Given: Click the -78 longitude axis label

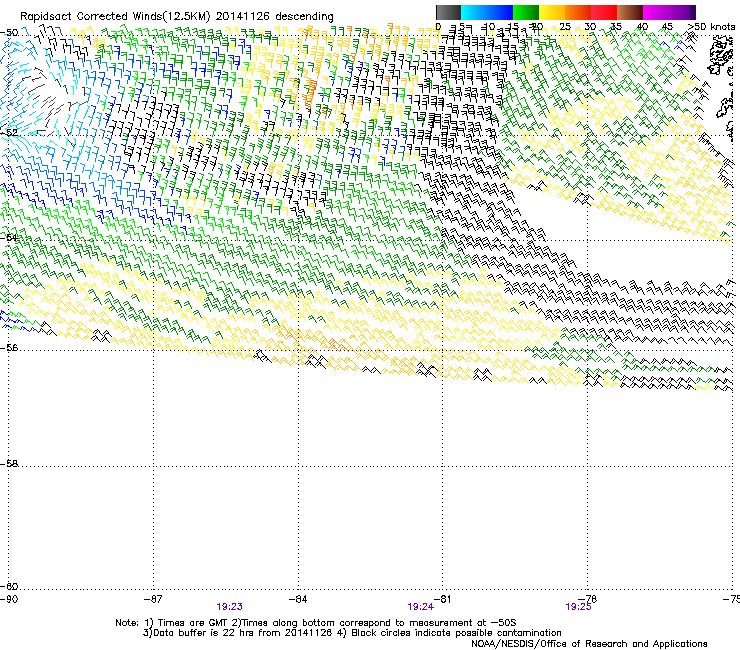Looking at the screenshot, I should coord(588,599).
